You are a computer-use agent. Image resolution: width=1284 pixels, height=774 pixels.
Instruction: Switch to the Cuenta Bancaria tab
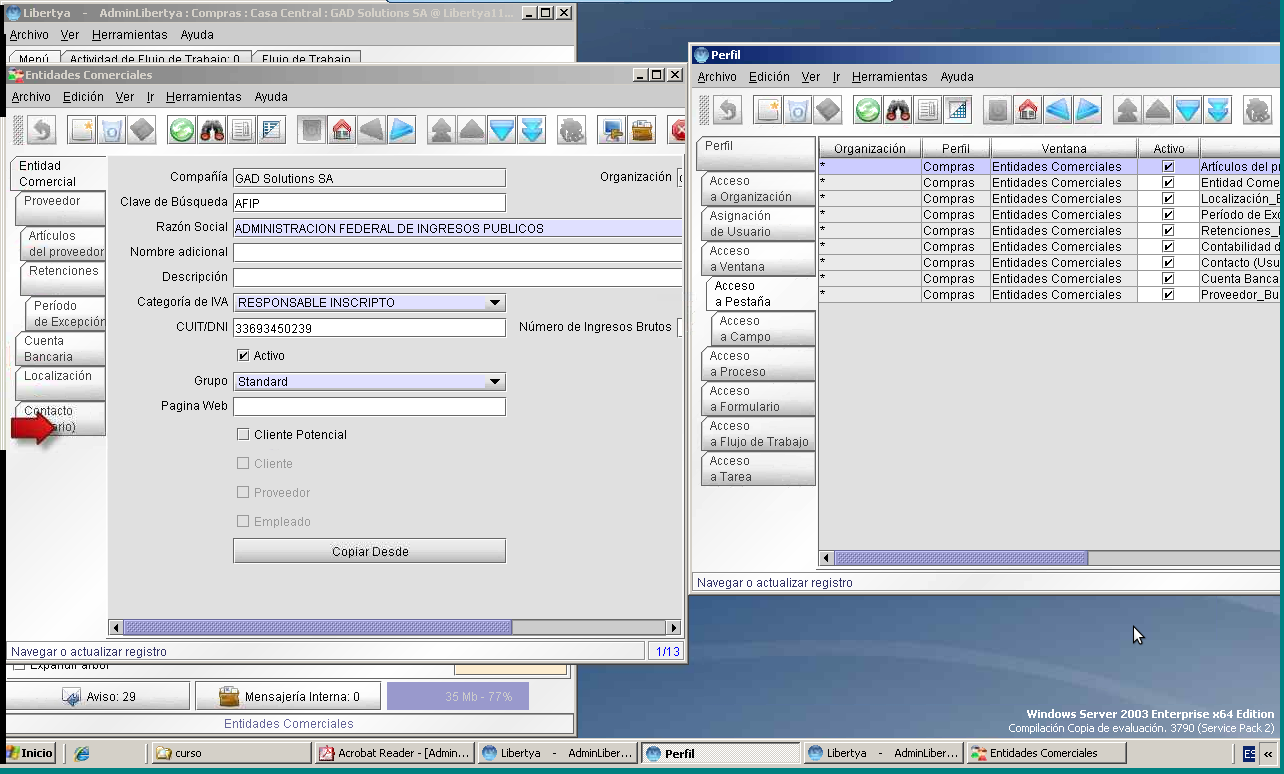tap(60, 349)
